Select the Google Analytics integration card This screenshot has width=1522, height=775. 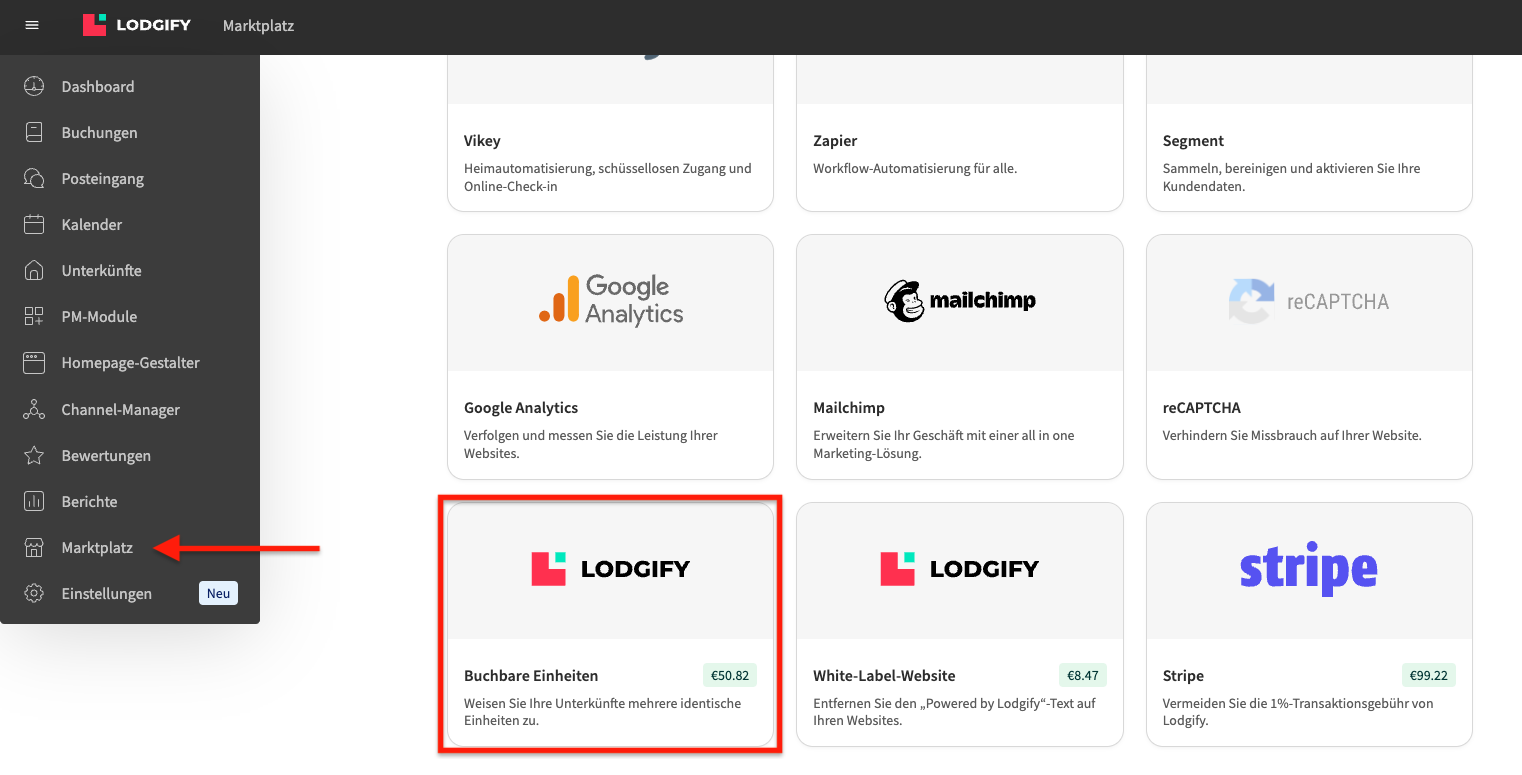(x=610, y=357)
